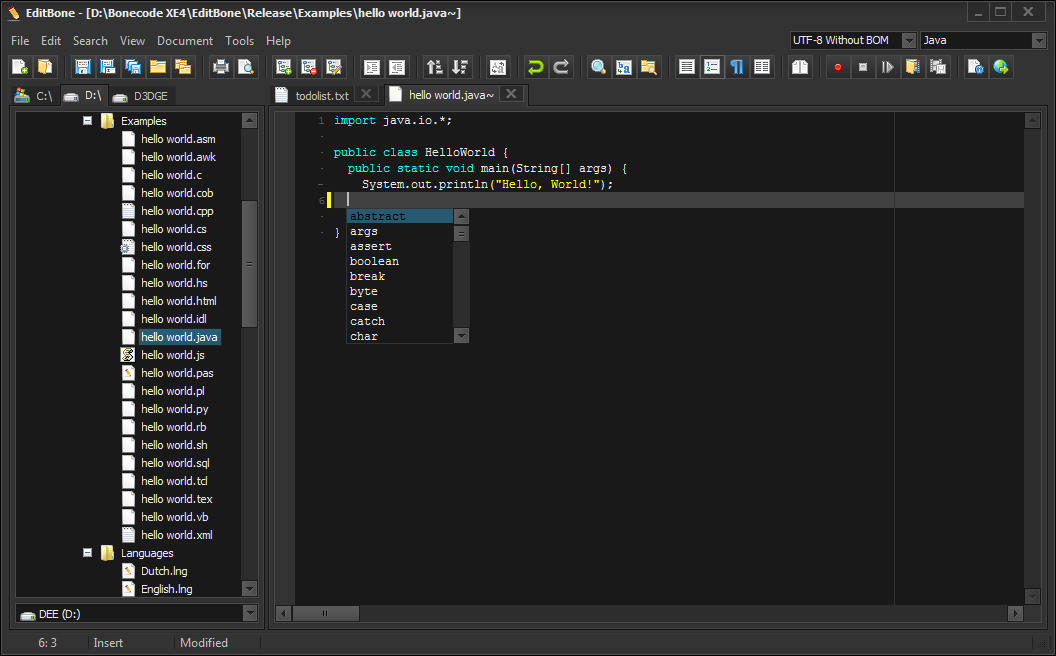Click the stacked yellow folders toolbar icon

coord(183,67)
